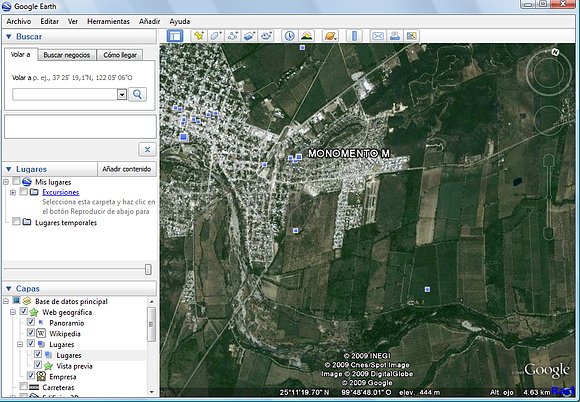Expand the Excursiones folder
This screenshot has width=580, height=402.
tap(13, 192)
